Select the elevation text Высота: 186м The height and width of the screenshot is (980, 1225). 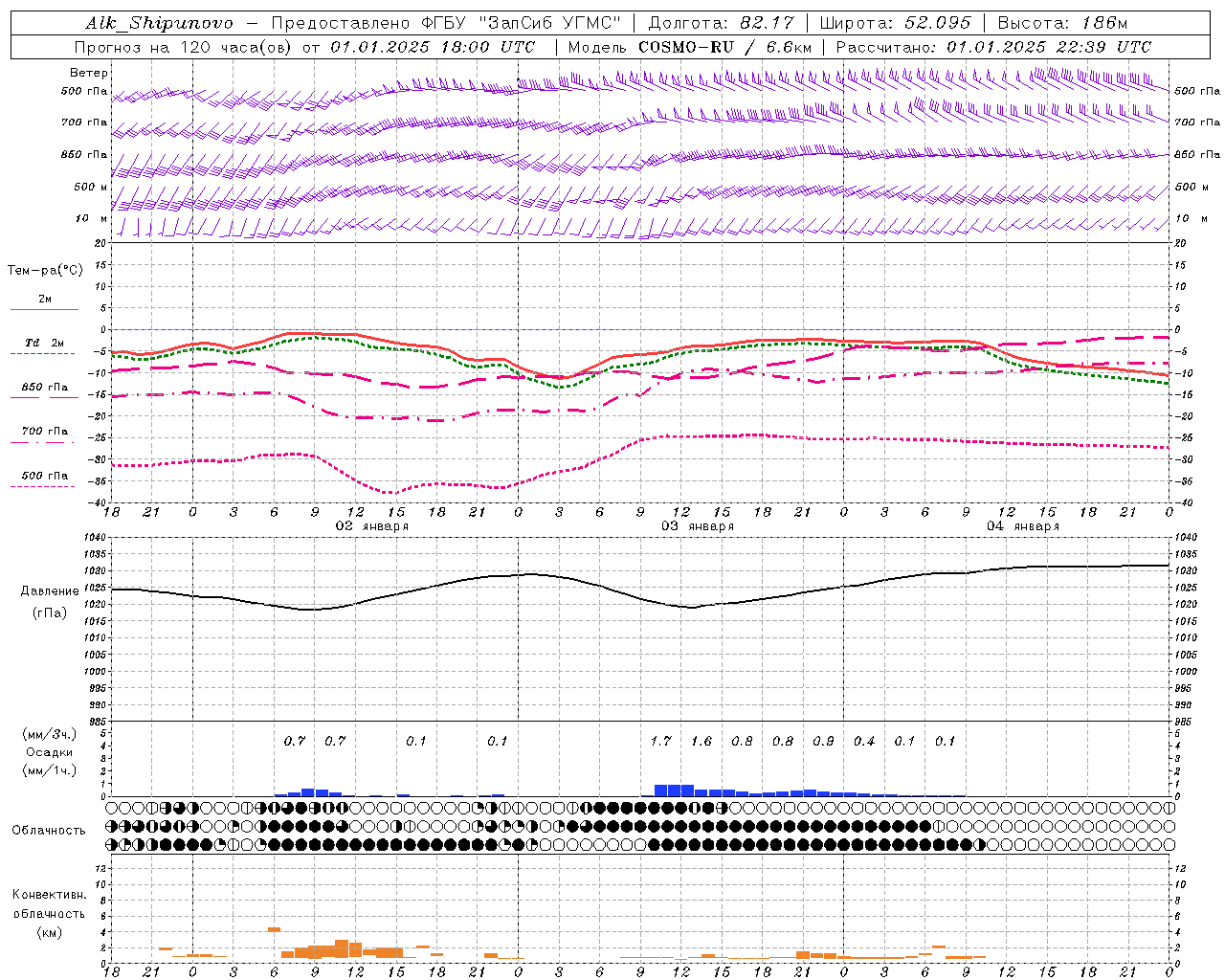1062,23
